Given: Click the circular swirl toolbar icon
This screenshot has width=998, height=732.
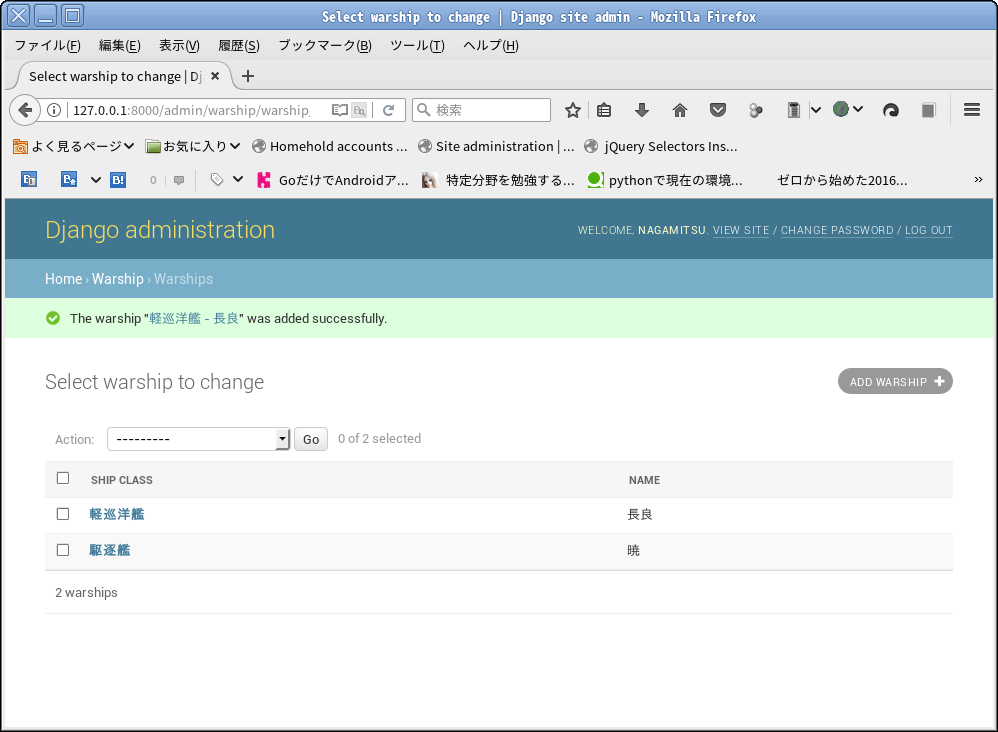Looking at the screenshot, I should tap(890, 110).
